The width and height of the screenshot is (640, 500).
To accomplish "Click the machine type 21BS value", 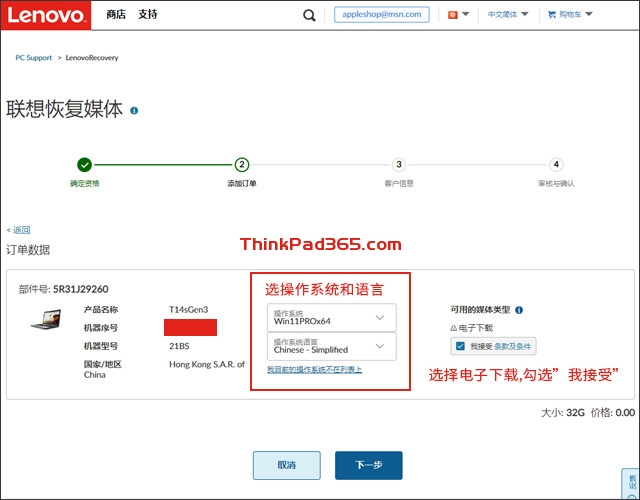I will [x=179, y=346].
